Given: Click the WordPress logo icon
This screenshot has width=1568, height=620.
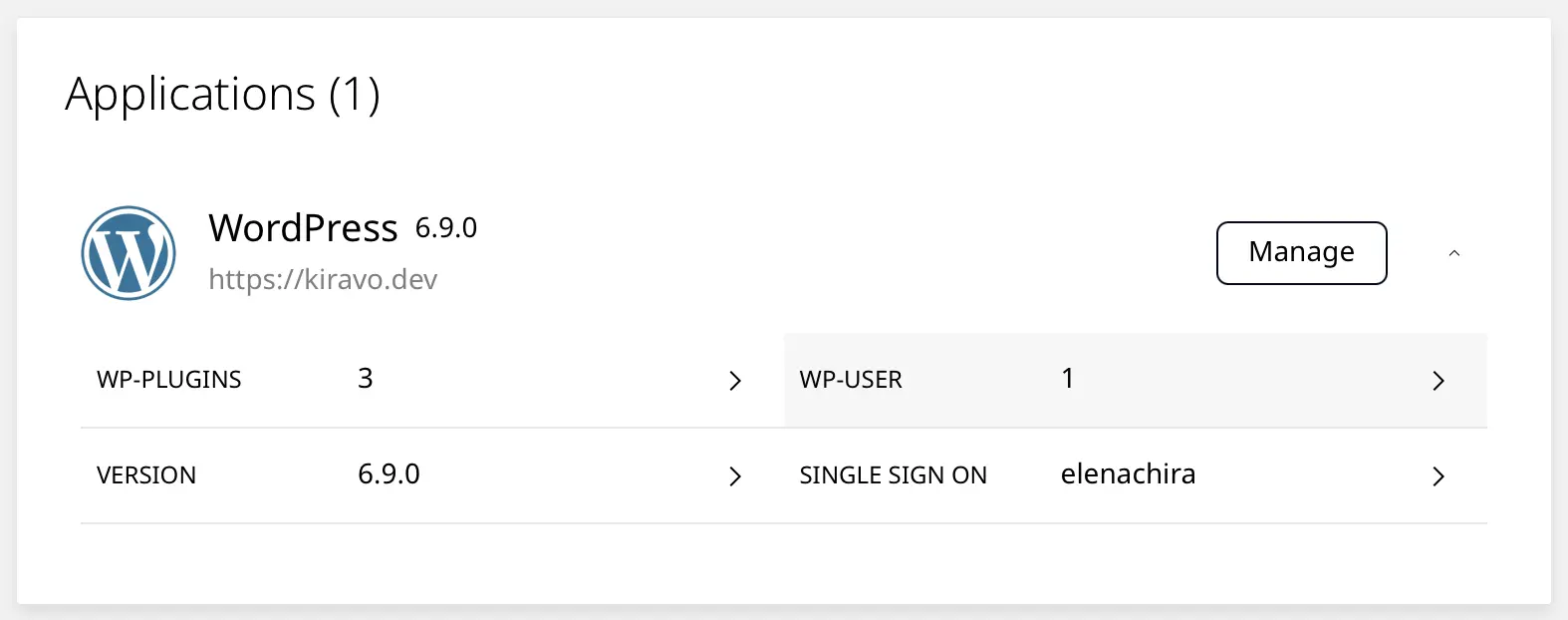Looking at the screenshot, I should [128, 253].
